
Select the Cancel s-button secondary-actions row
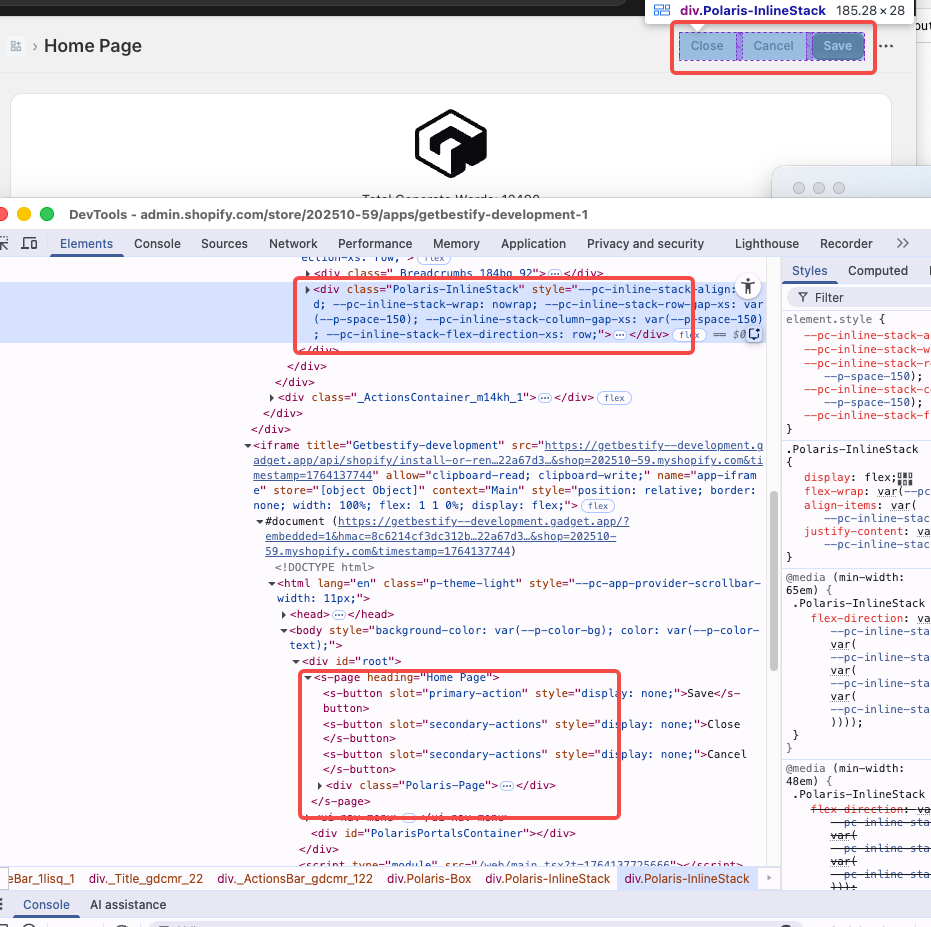[534, 761]
